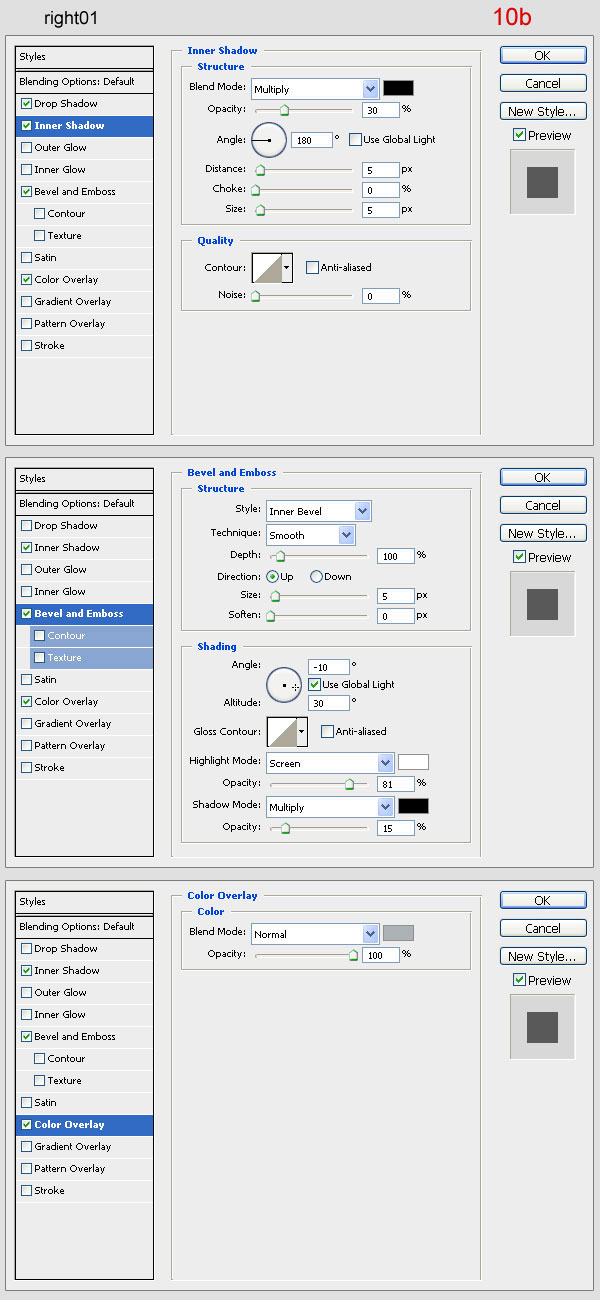Click the Gloss Contour thumbnail
This screenshot has height=1300, width=600.
click(281, 732)
